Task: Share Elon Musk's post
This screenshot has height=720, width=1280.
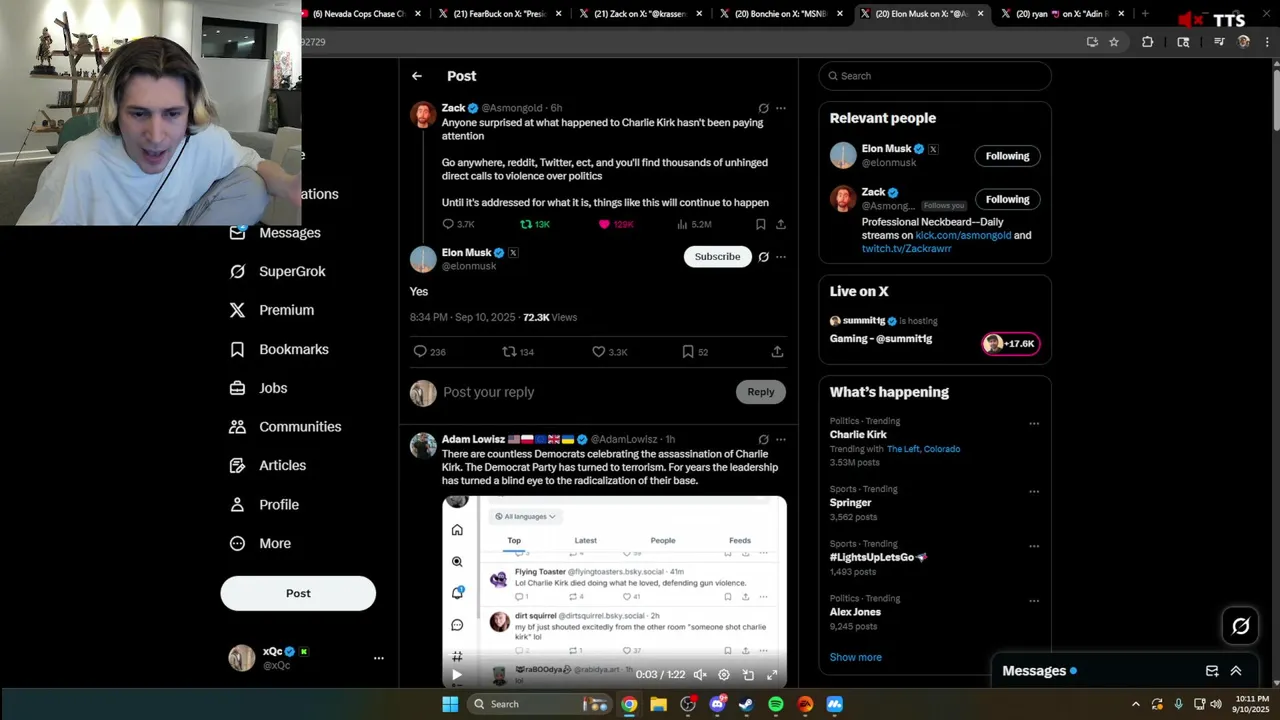Action: pos(777,352)
